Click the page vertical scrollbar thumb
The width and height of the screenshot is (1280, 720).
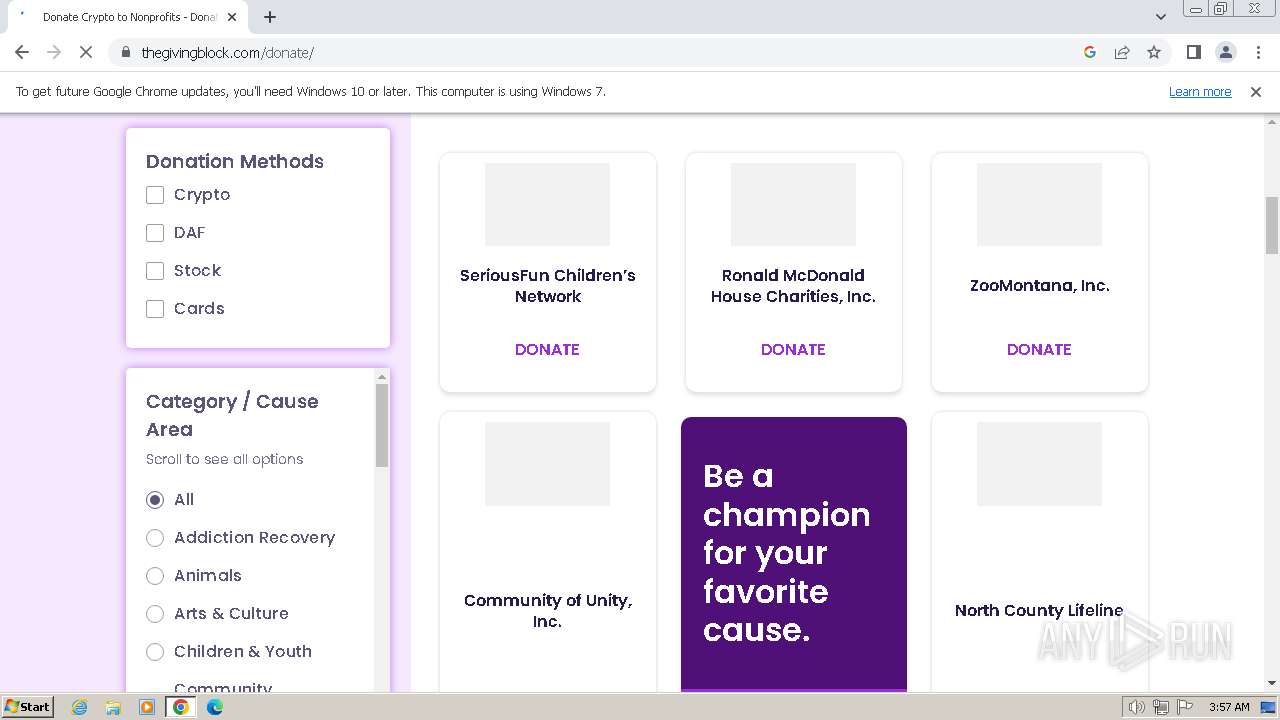[1272, 225]
